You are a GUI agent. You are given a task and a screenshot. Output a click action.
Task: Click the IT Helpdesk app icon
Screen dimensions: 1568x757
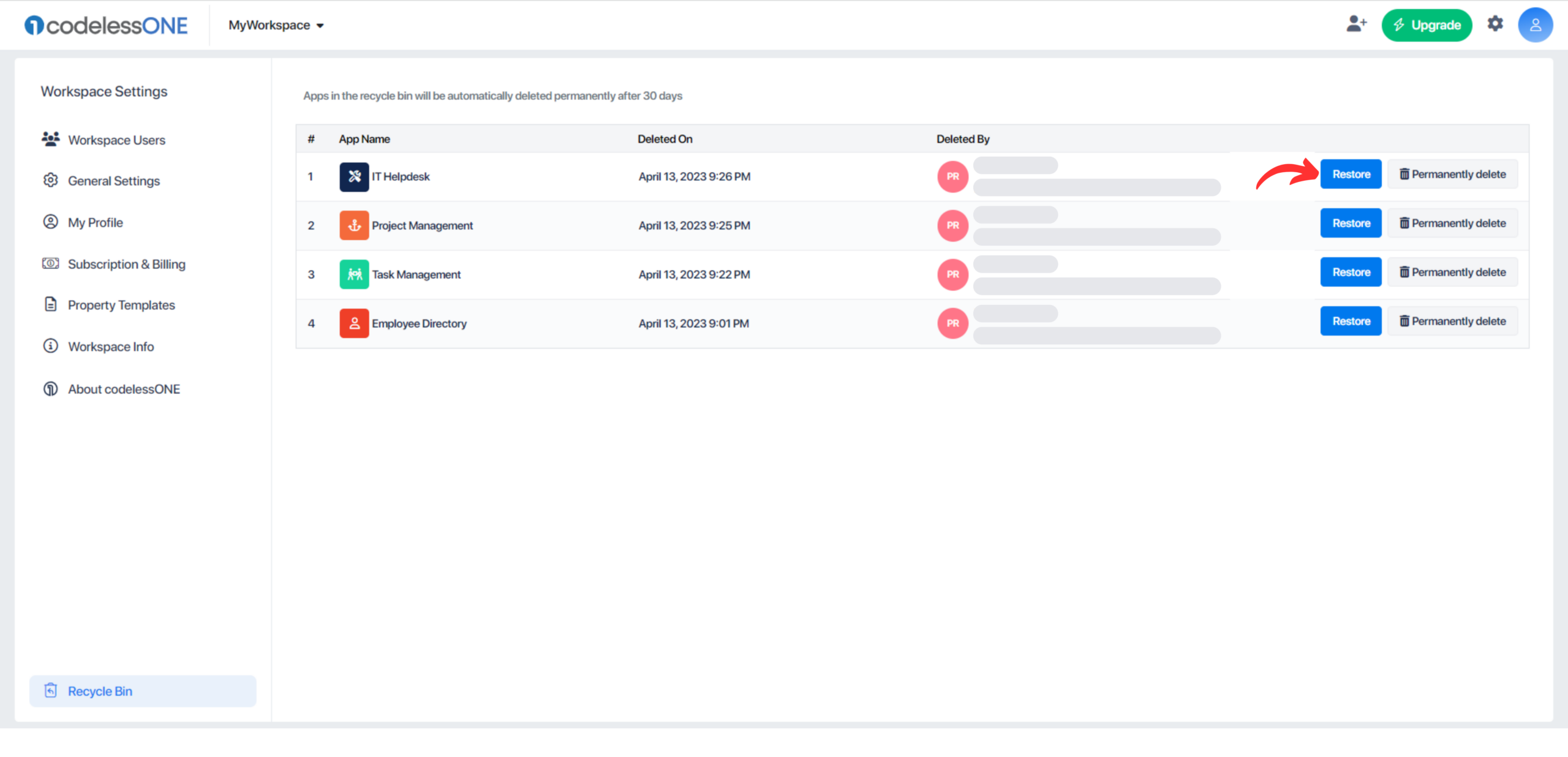coord(354,176)
